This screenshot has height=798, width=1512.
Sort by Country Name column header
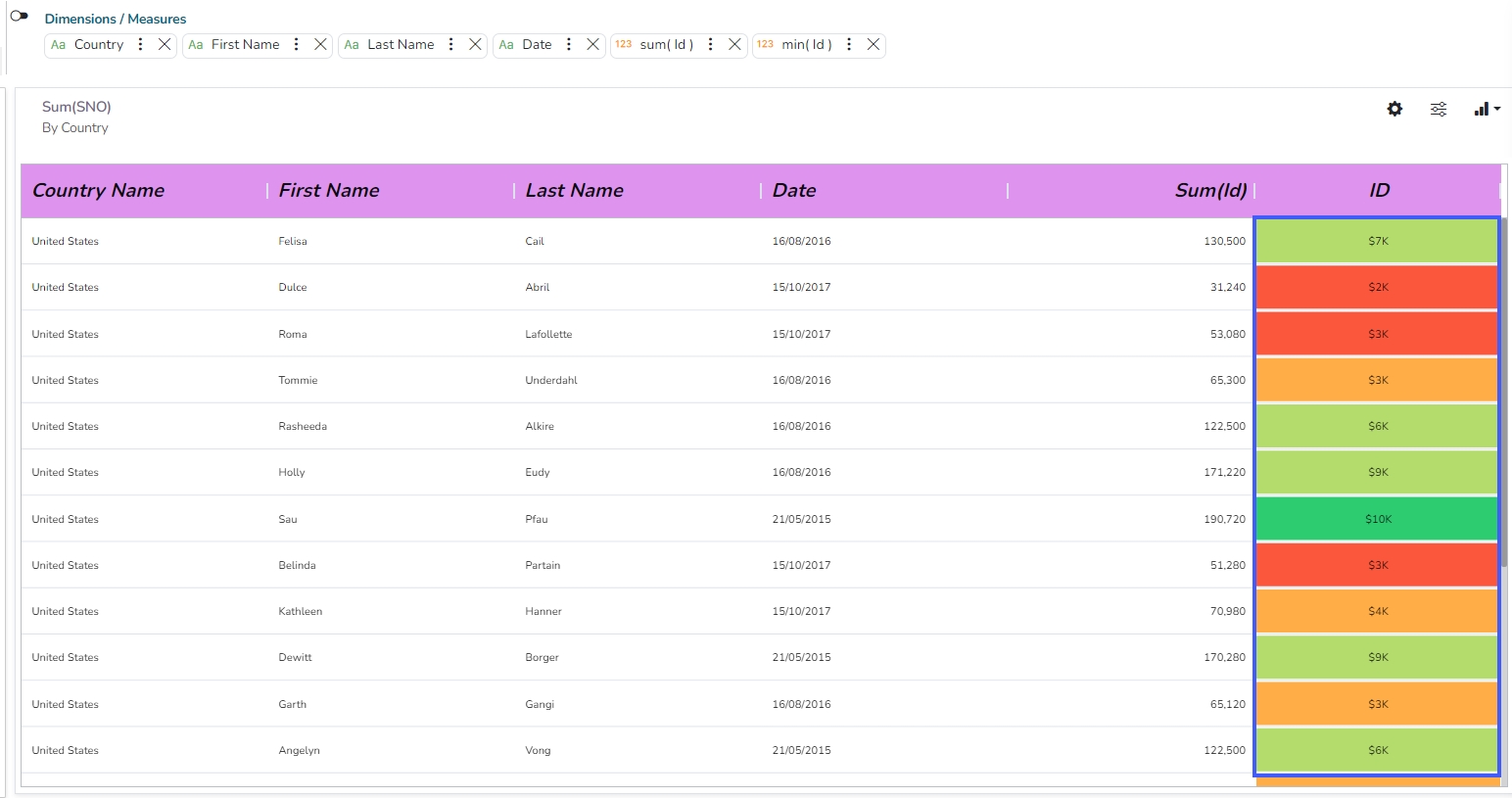(98, 191)
